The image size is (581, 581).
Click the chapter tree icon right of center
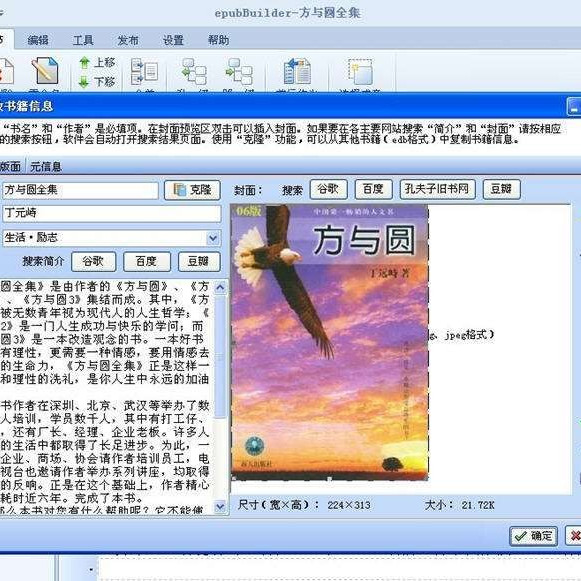click(239, 71)
